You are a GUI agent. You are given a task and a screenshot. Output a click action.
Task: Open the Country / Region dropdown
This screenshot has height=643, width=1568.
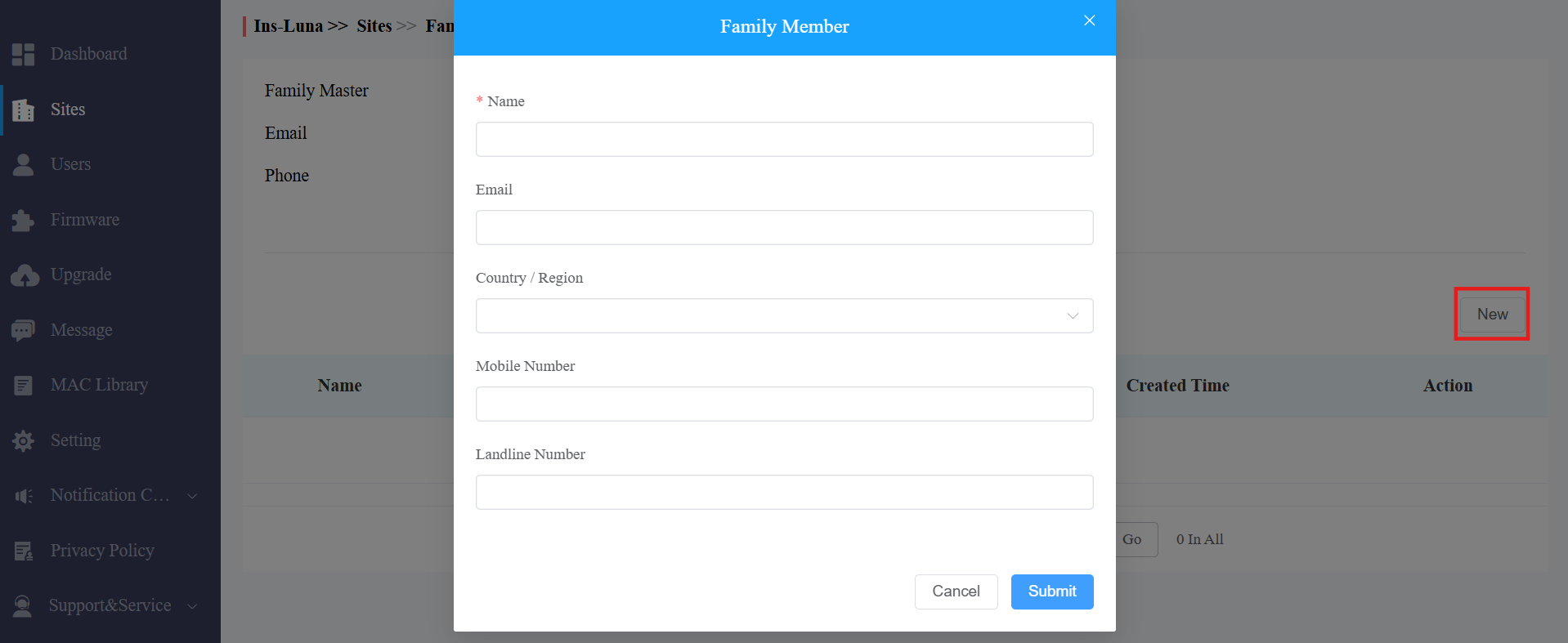(x=784, y=315)
